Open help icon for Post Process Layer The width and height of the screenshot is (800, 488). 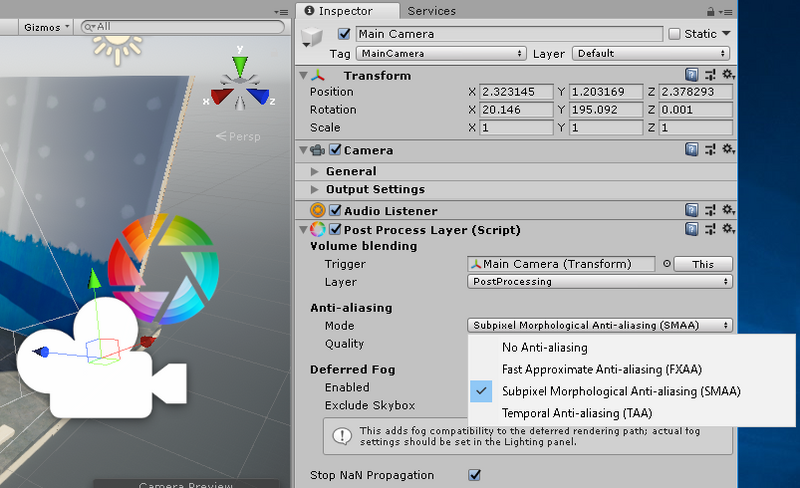pyautogui.click(x=691, y=229)
